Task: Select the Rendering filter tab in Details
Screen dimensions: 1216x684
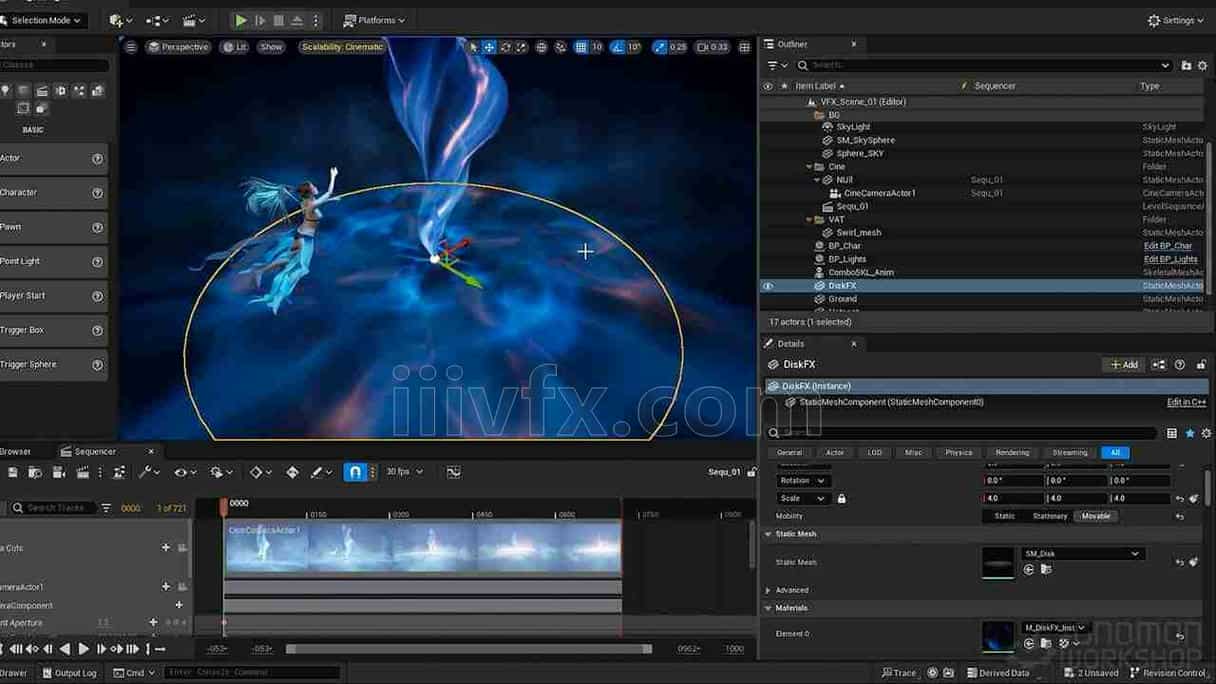Action: click(x=1012, y=453)
